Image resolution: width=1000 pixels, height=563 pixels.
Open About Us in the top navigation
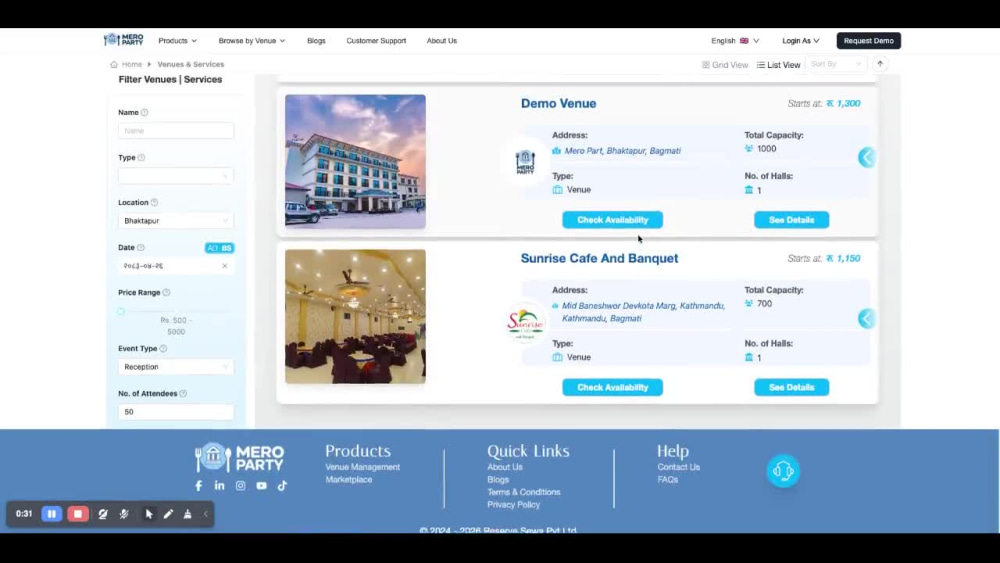442,41
